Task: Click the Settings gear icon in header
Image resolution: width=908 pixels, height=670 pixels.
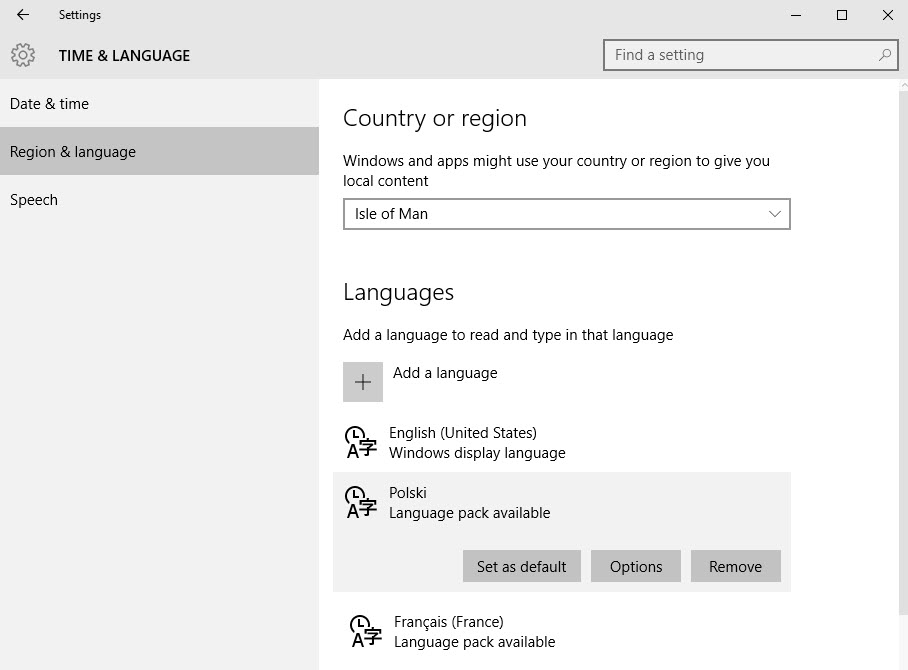Action: 22,55
